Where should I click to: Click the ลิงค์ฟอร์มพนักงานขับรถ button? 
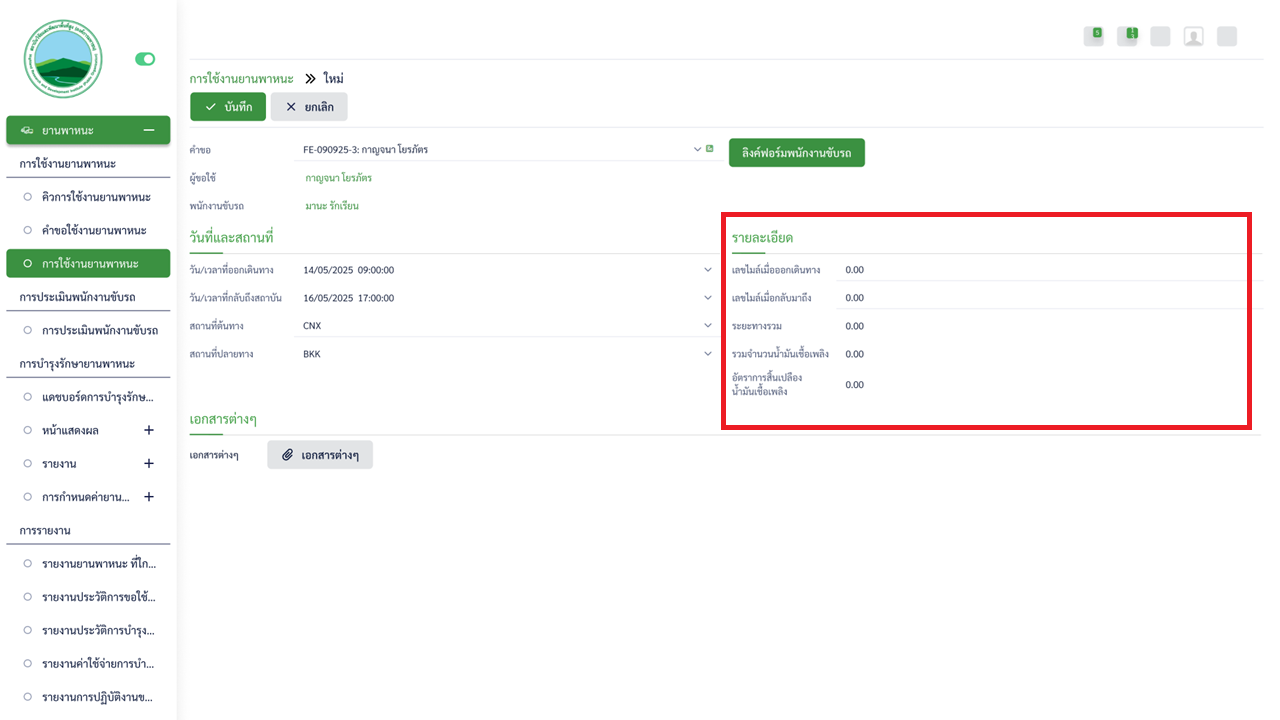click(x=796, y=152)
